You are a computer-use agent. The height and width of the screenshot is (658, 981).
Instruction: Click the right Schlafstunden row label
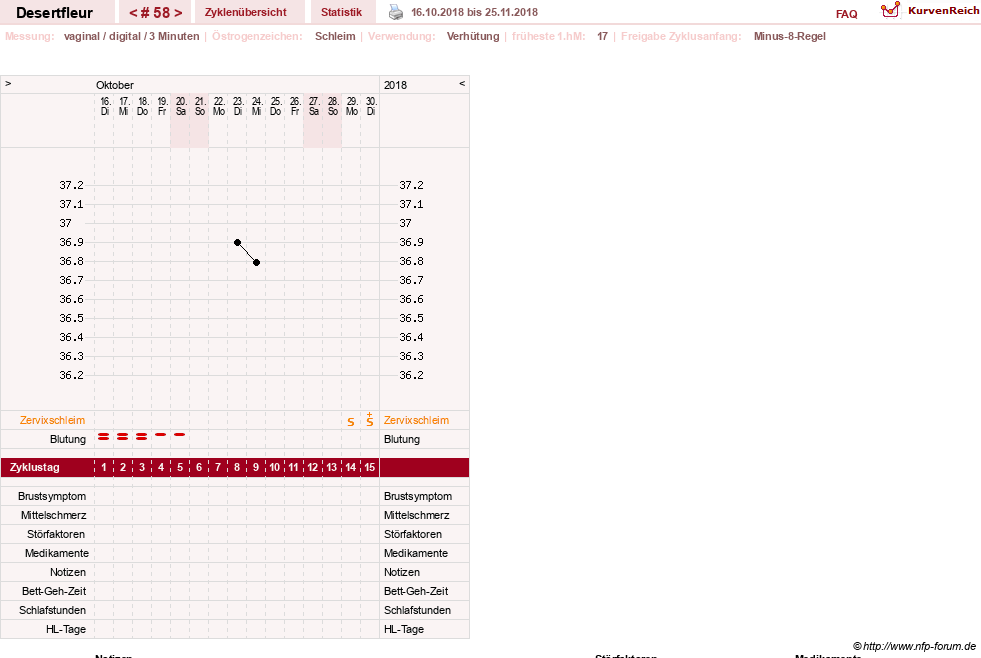click(x=417, y=610)
